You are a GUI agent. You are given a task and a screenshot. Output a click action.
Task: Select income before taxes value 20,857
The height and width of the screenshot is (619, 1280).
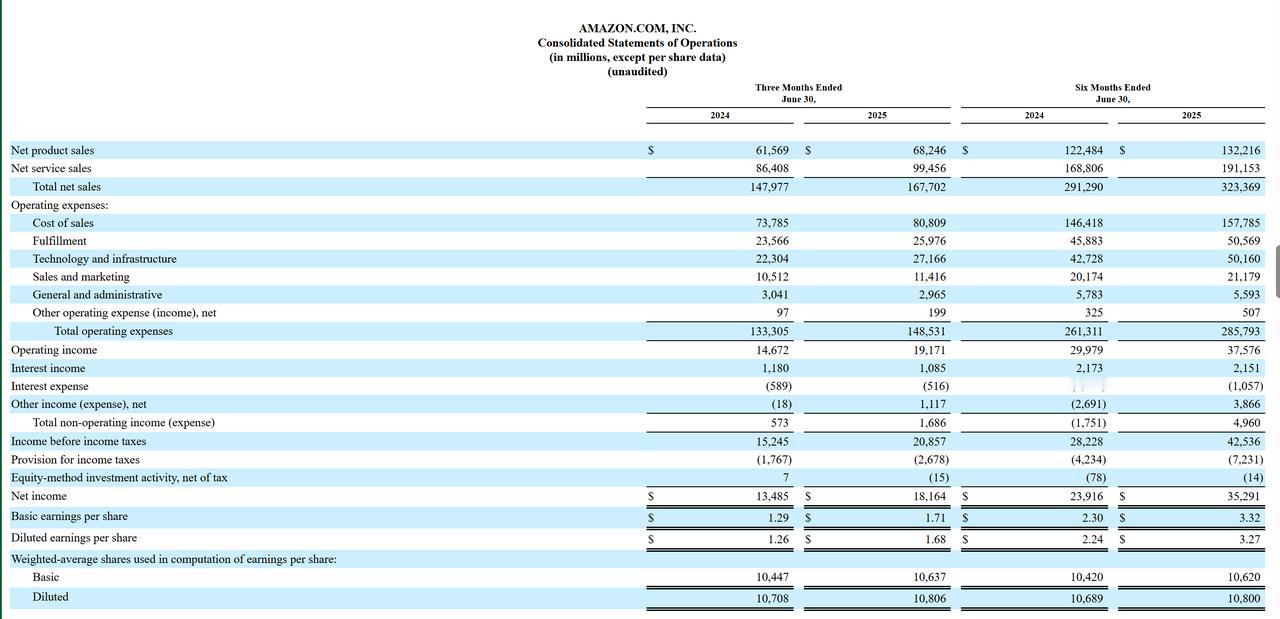(929, 441)
